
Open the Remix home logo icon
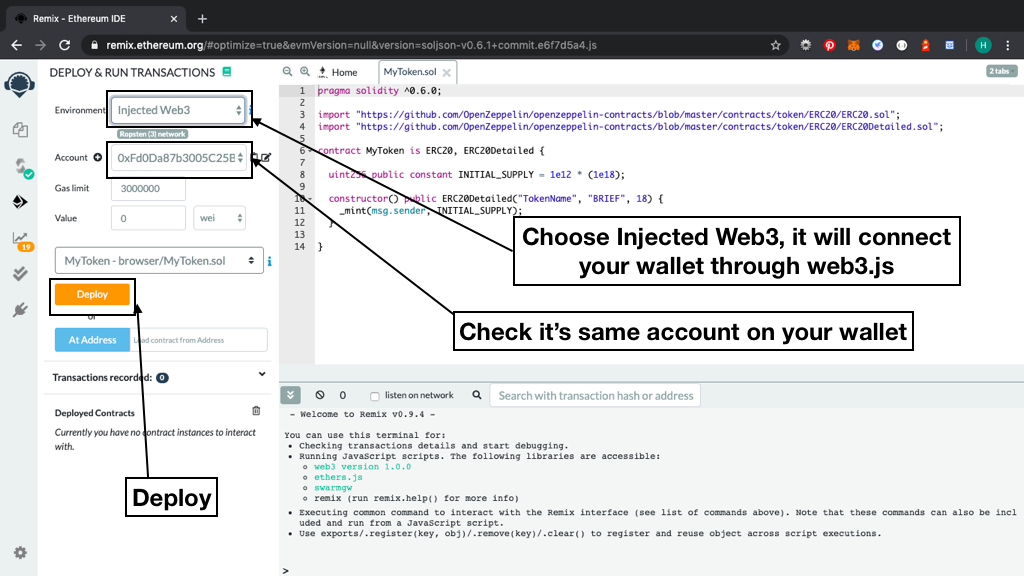[20, 85]
